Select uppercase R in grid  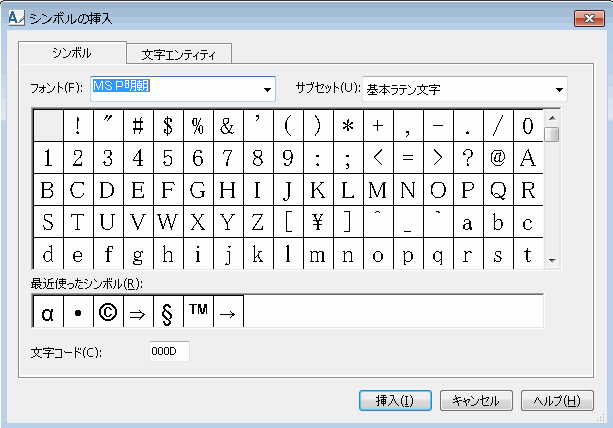pyautogui.click(x=528, y=190)
